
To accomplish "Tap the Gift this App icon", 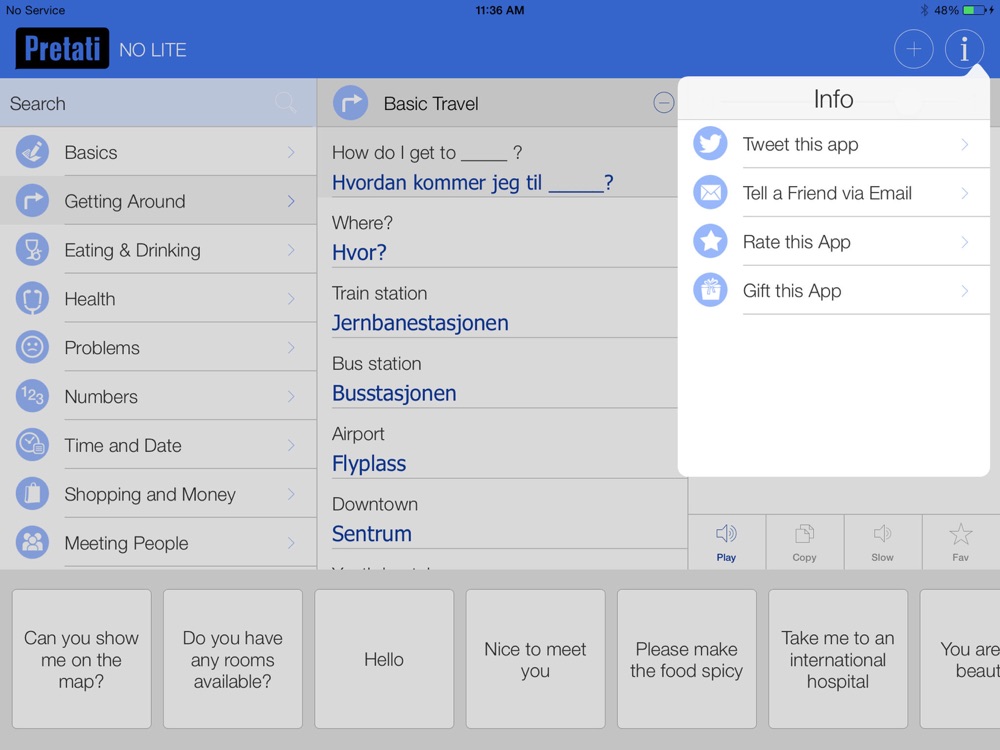I will pyautogui.click(x=710, y=290).
